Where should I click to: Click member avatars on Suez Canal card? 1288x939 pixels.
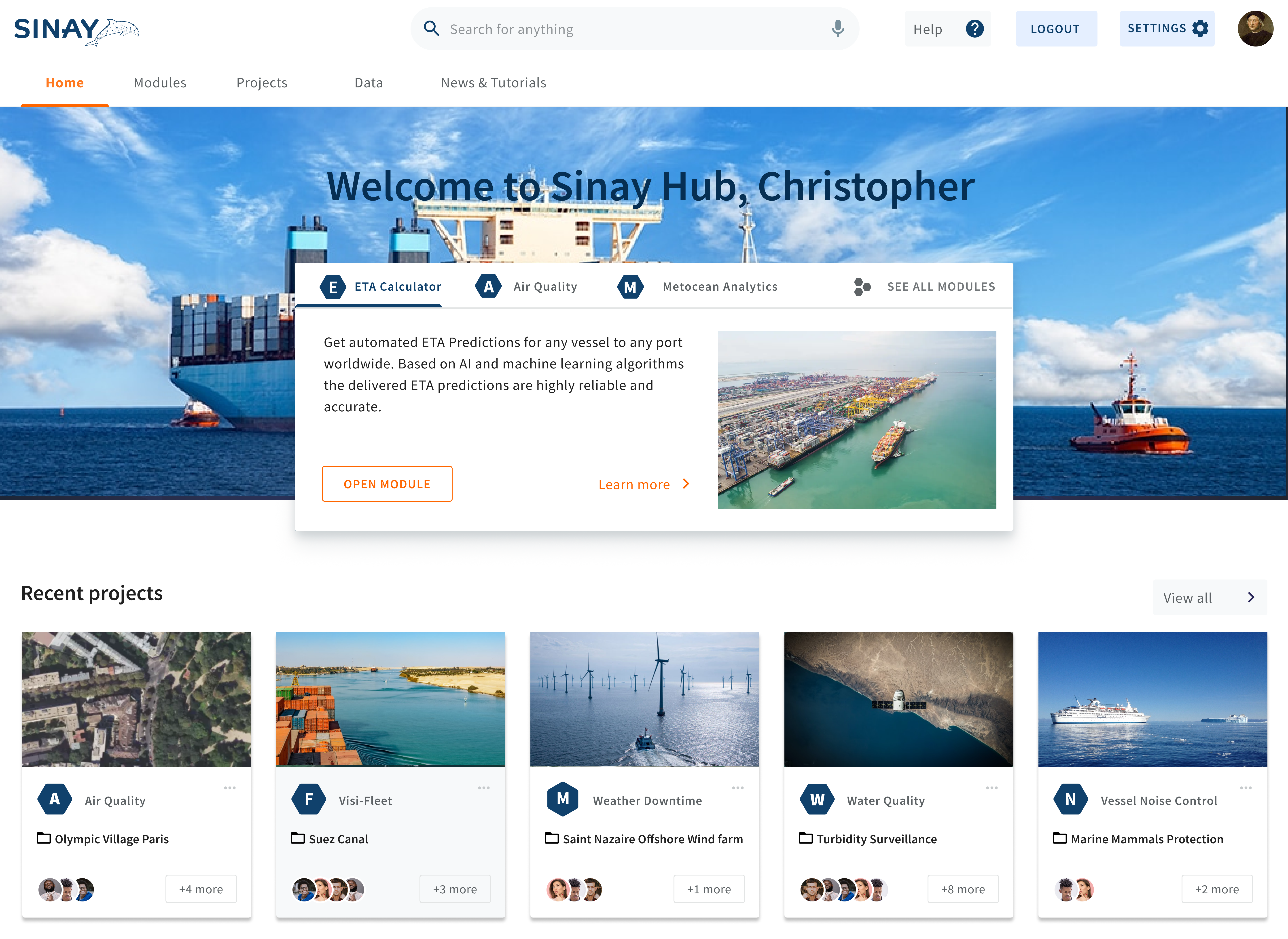coord(328,890)
